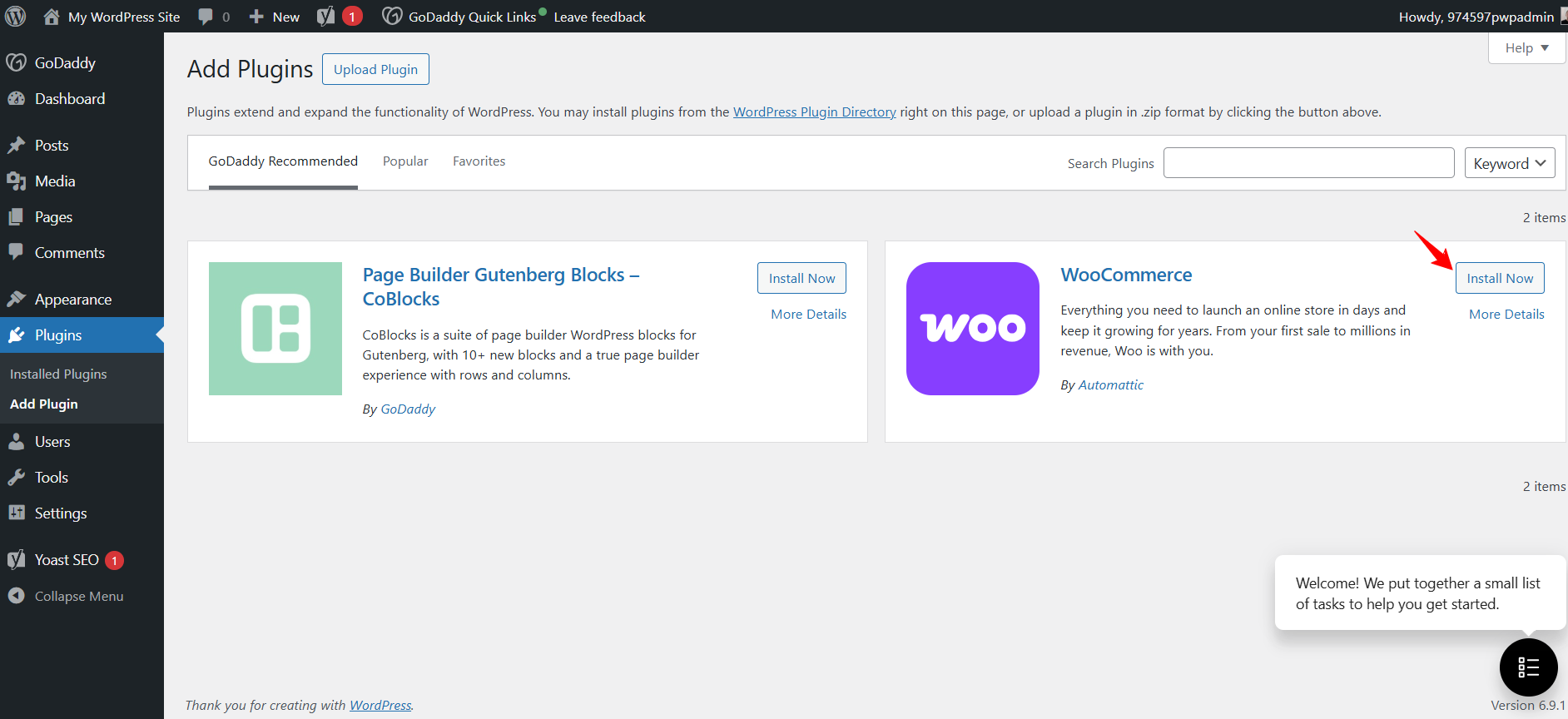This screenshot has width=1568, height=719.
Task: Open the Dashboard menu item
Action: (82, 98)
